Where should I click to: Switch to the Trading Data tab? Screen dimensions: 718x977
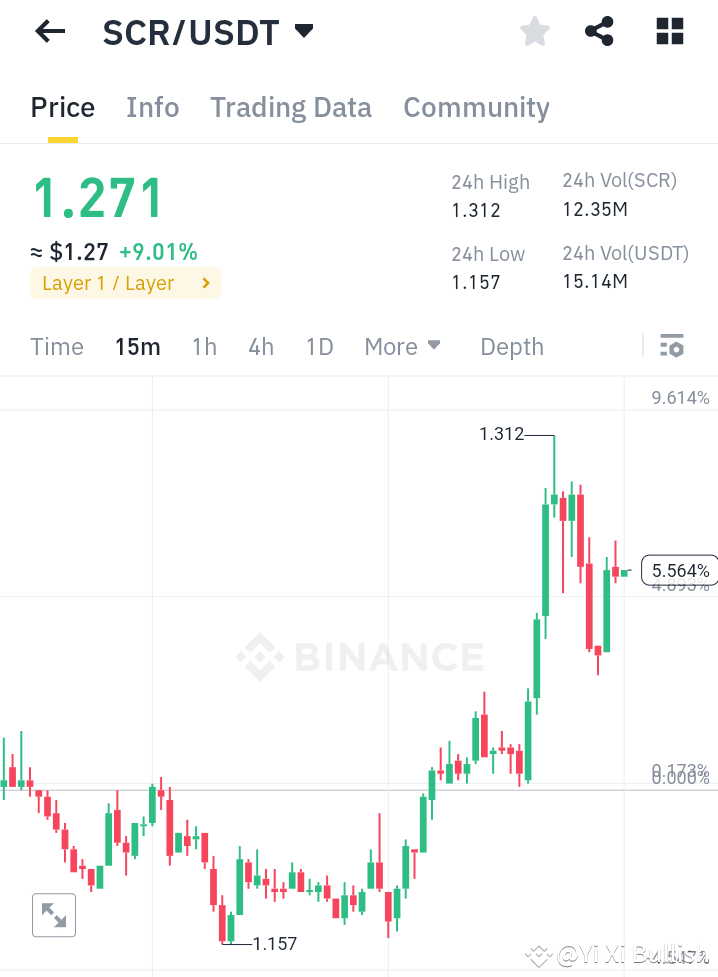290,107
